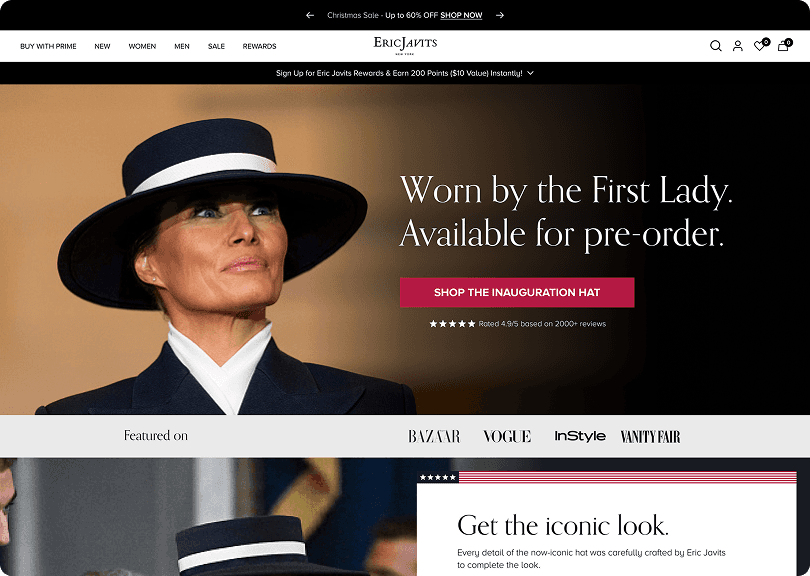Viewport: 810px width, 576px height.
Task: Open the Rewards navigation link
Action: pyautogui.click(x=259, y=46)
